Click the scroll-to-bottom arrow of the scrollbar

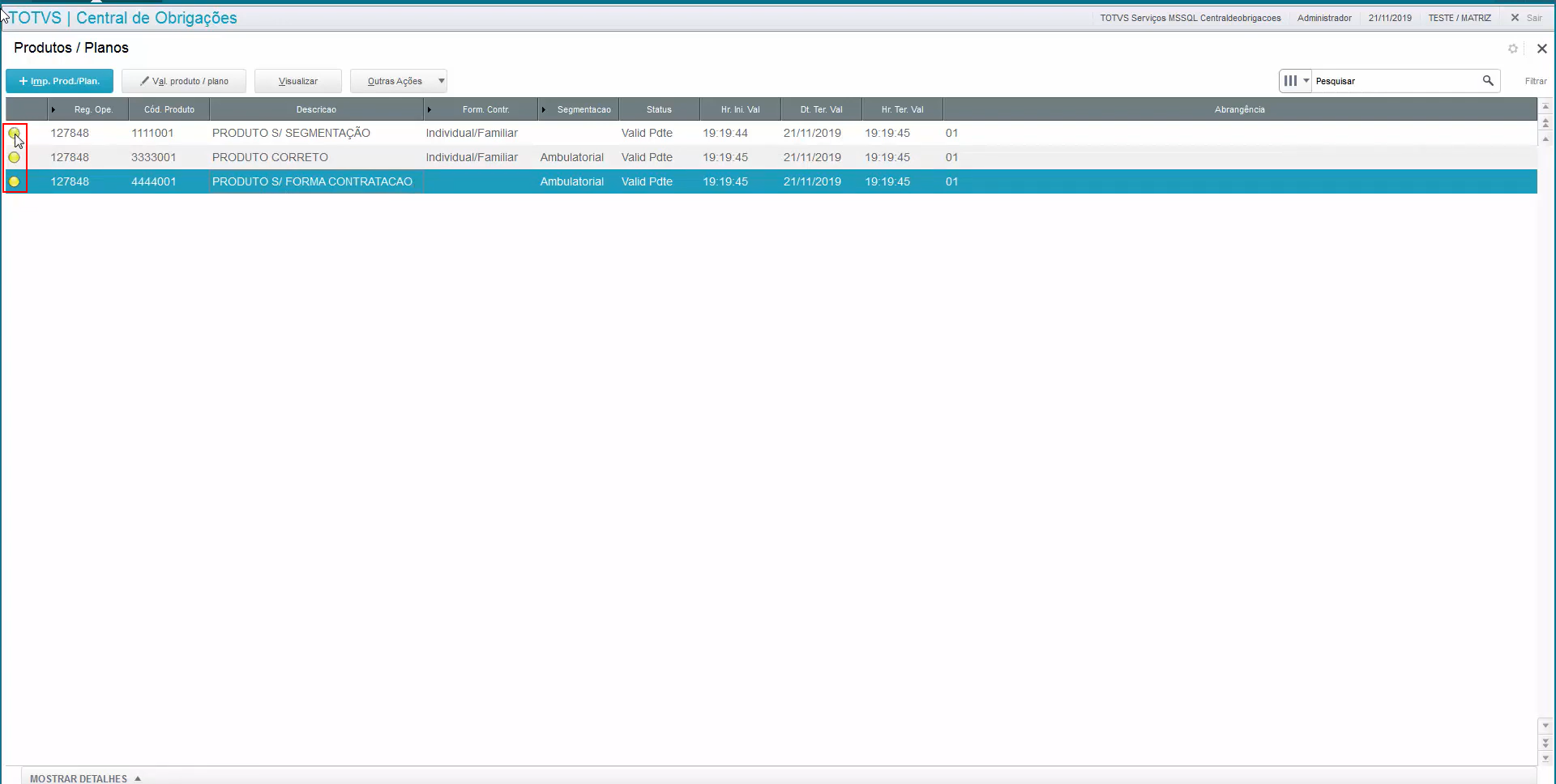(x=1545, y=758)
